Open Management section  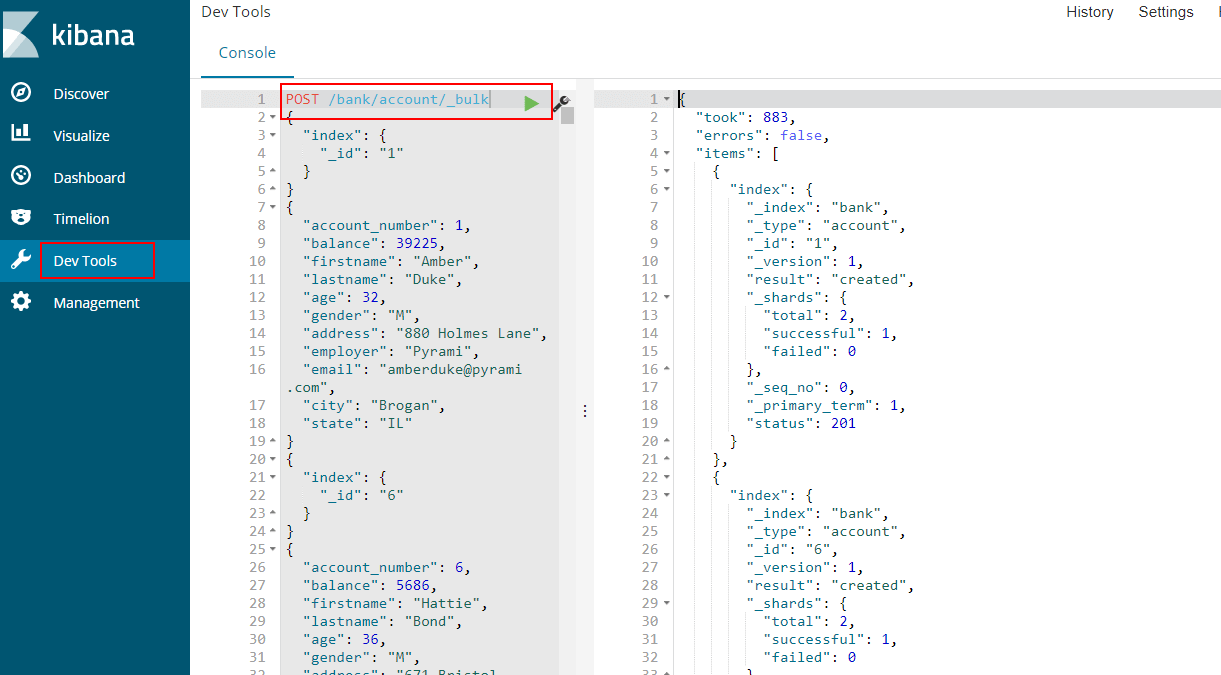pyautogui.click(x=97, y=303)
